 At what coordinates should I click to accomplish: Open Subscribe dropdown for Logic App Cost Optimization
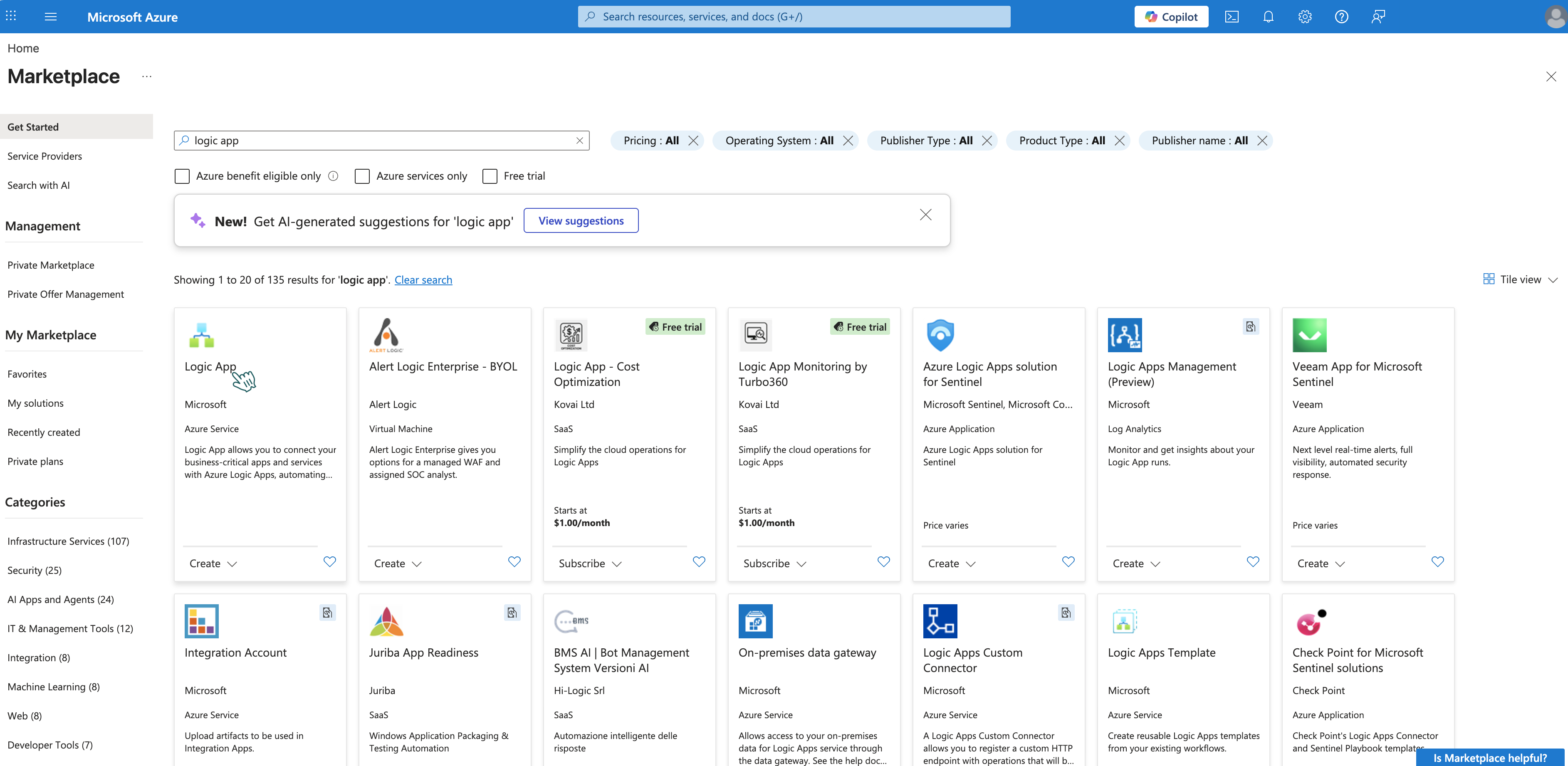[x=590, y=563]
